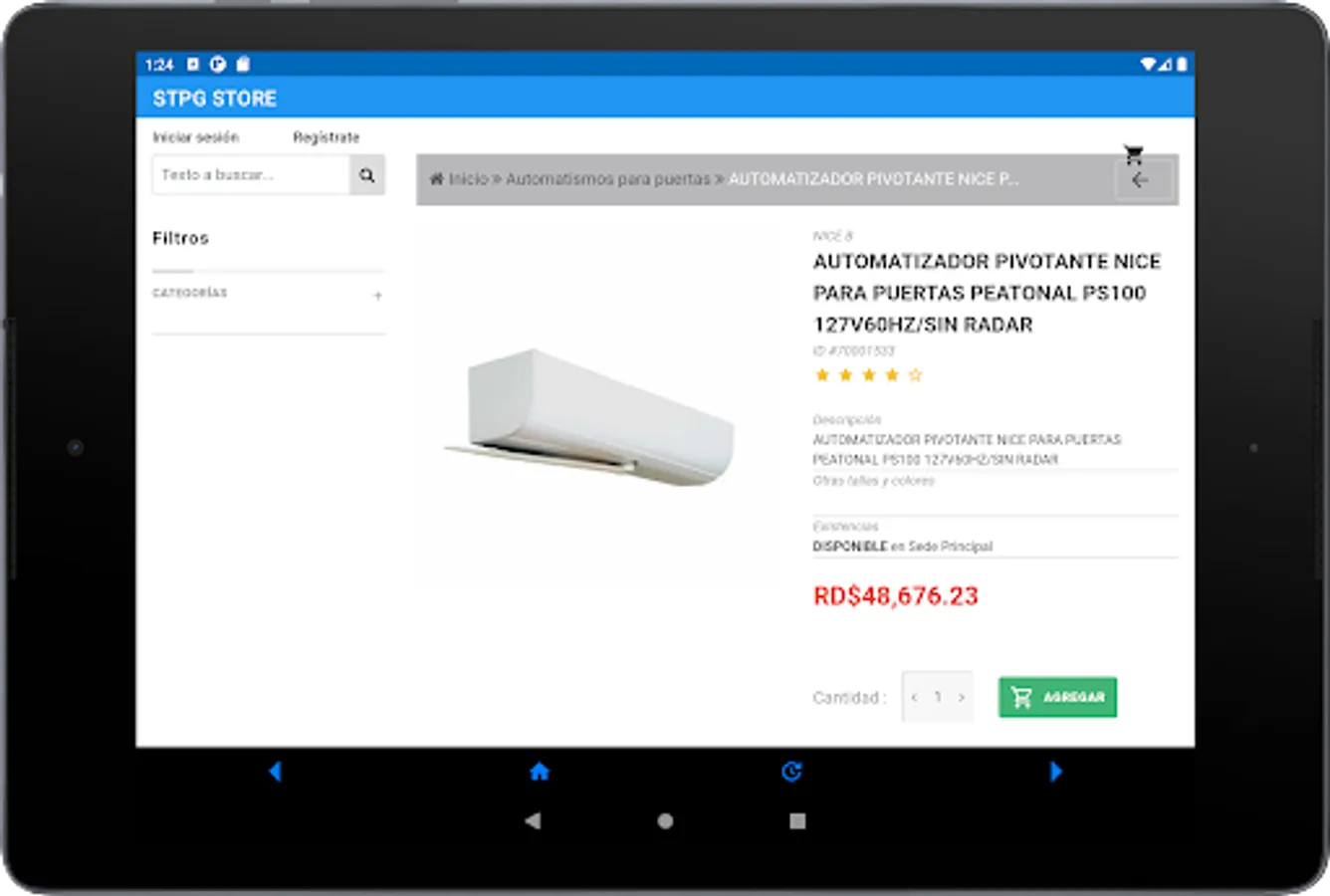Click the NICE brand label
This screenshot has width=1330, height=896.
[x=832, y=236]
